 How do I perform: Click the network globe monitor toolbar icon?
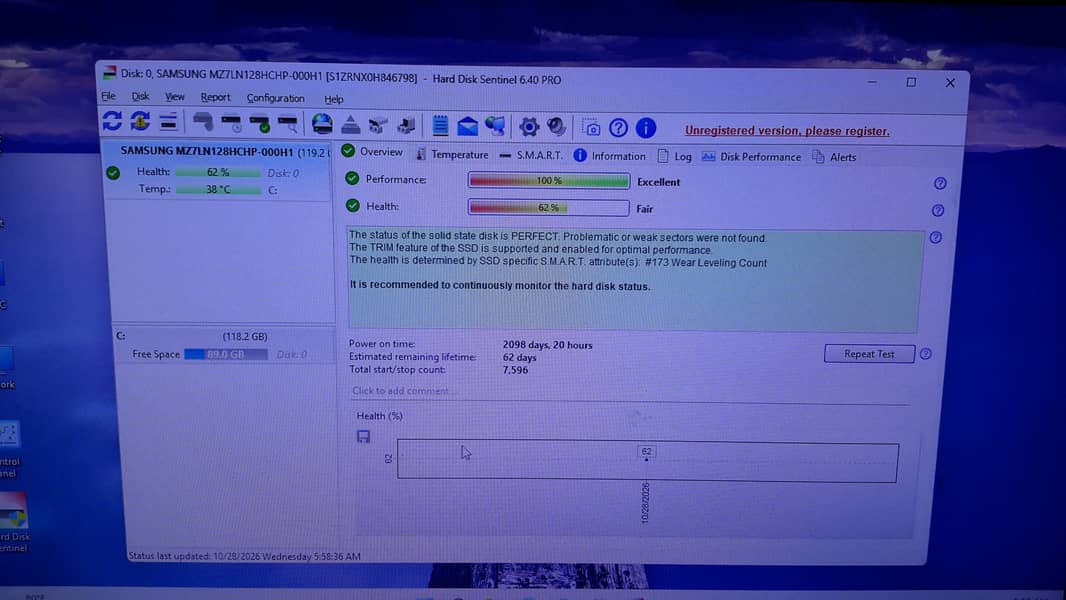(x=495, y=126)
